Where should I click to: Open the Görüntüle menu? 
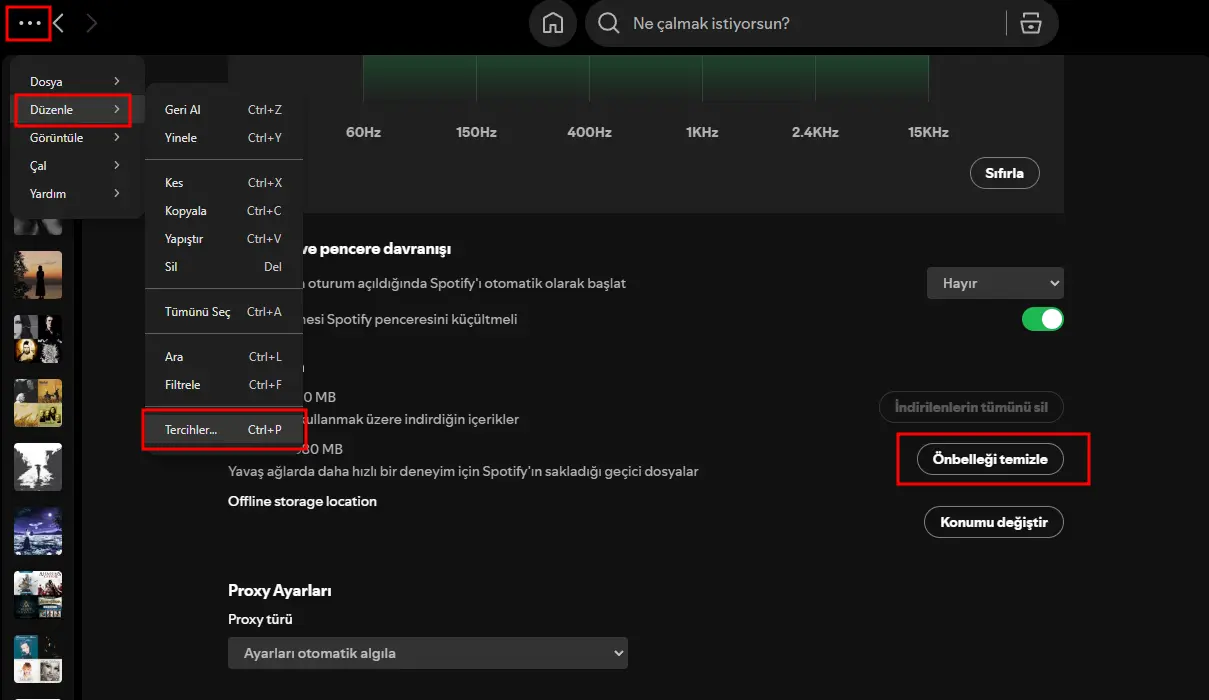tap(76, 138)
